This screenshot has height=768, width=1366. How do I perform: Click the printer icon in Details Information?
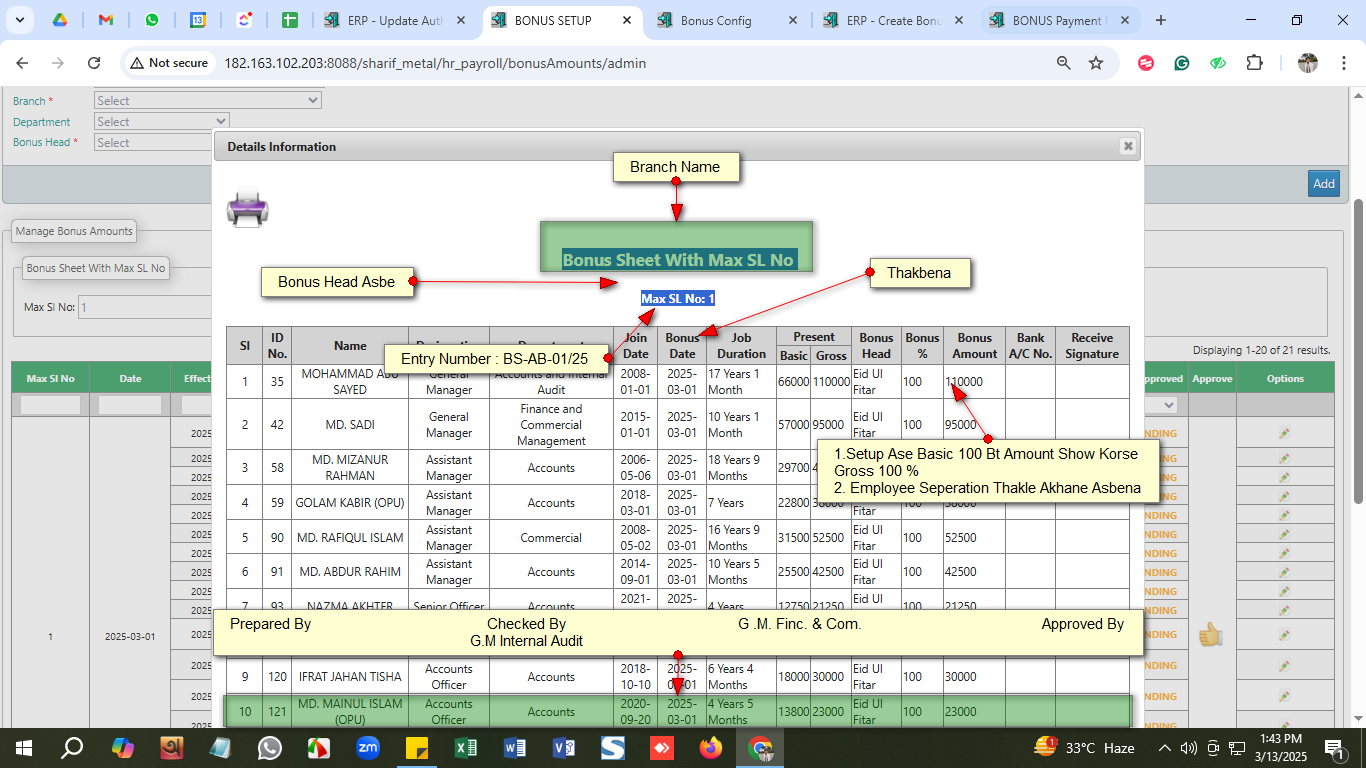[247, 210]
